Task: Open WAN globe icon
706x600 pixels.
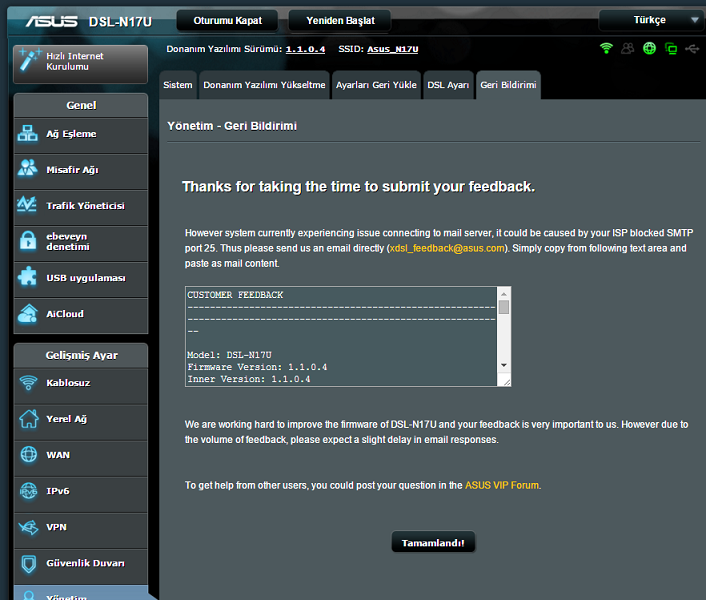Action: tap(29, 455)
